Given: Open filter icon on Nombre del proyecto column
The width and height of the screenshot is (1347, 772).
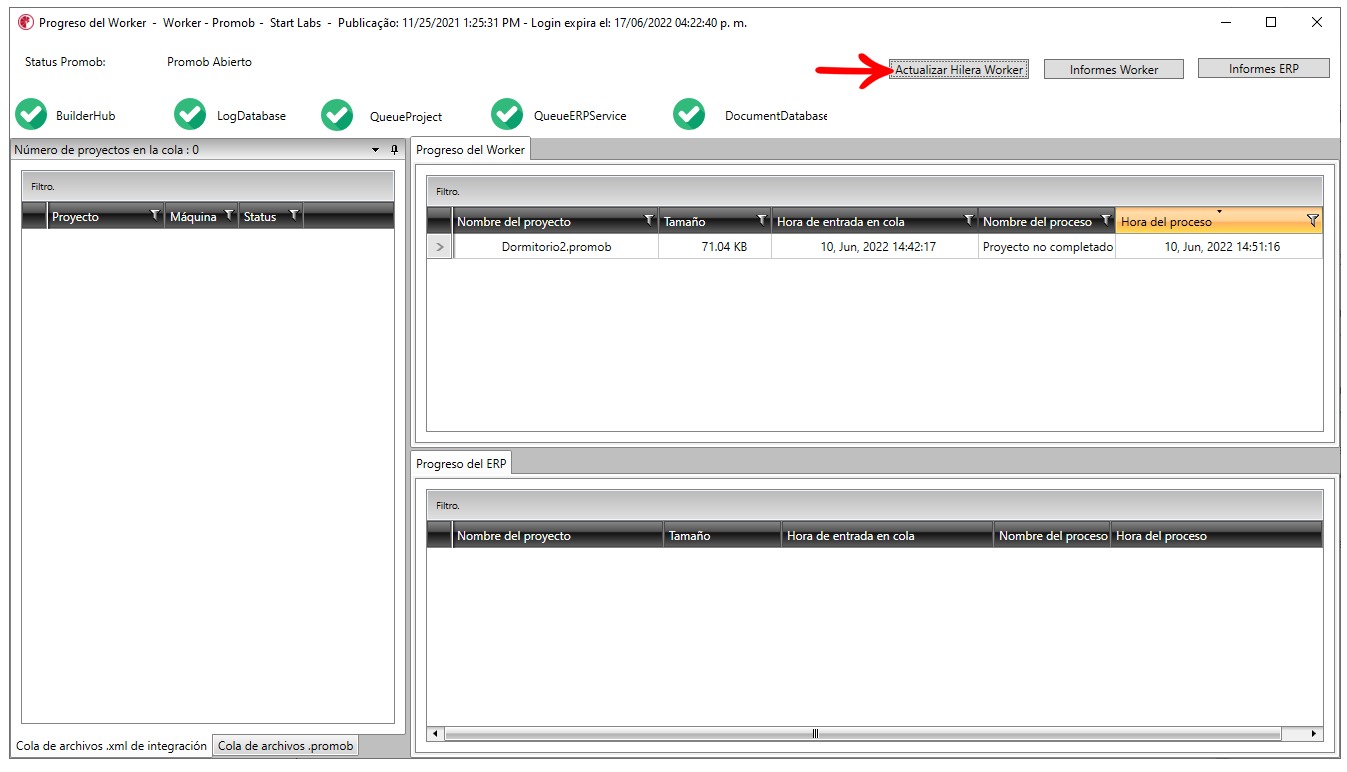Looking at the screenshot, I should click(649, 220).
